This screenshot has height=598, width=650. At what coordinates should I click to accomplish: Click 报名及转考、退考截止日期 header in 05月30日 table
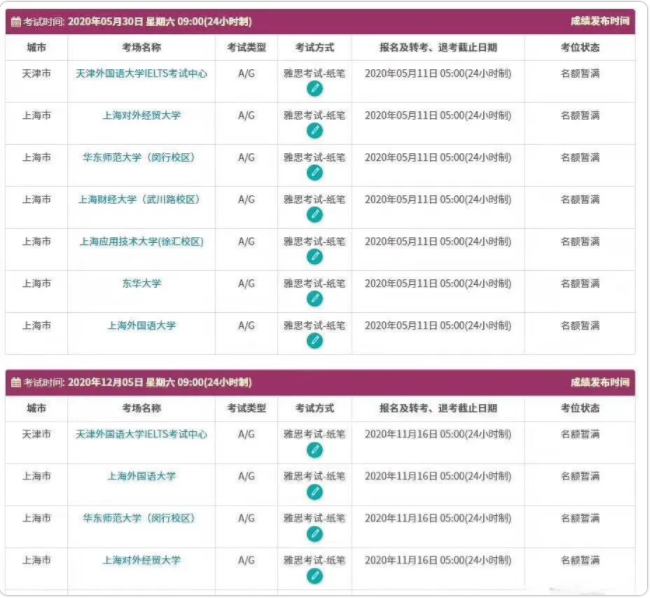[x=438, y=48]
